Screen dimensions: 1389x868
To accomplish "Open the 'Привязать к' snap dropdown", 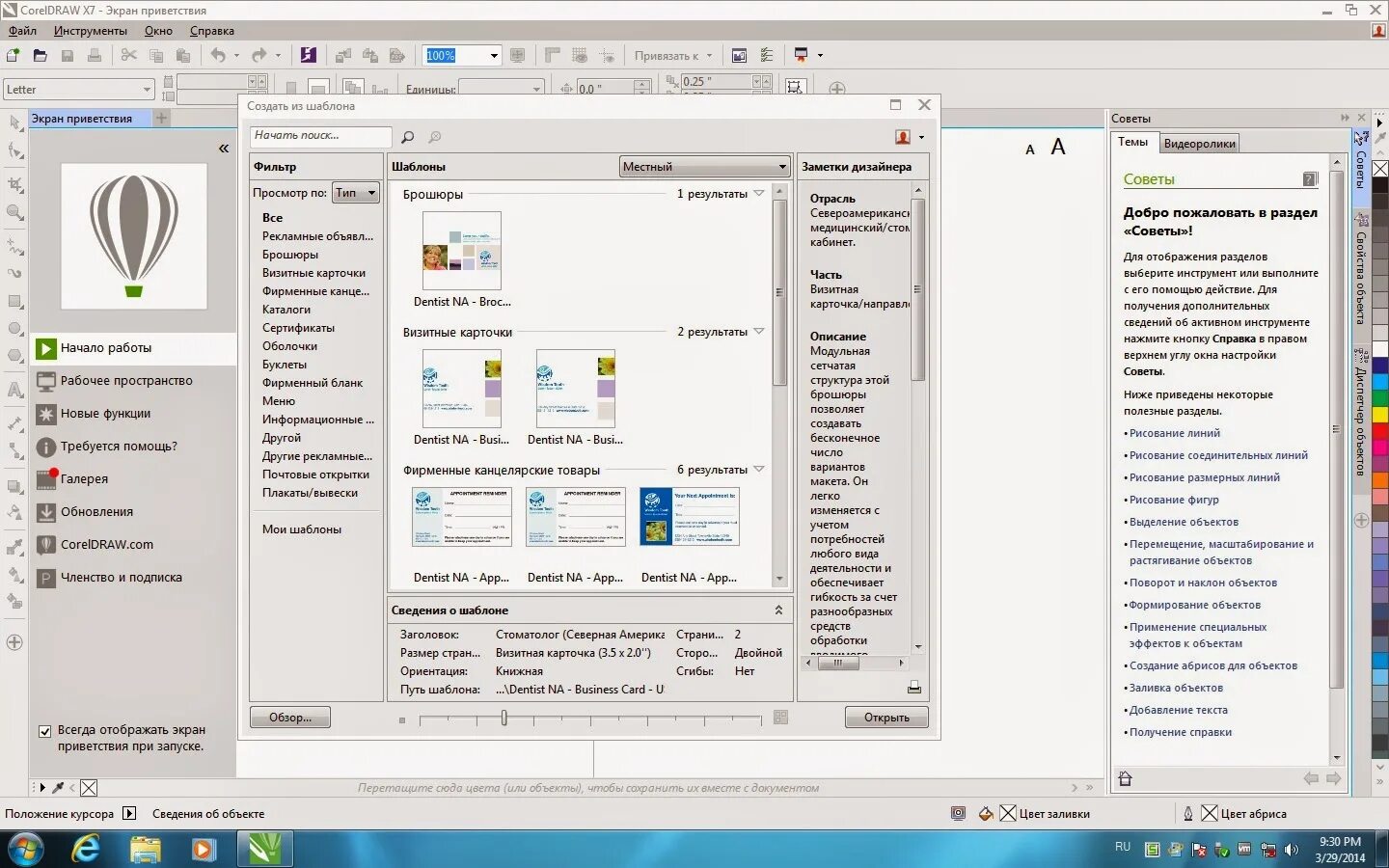I will (673, 56).
